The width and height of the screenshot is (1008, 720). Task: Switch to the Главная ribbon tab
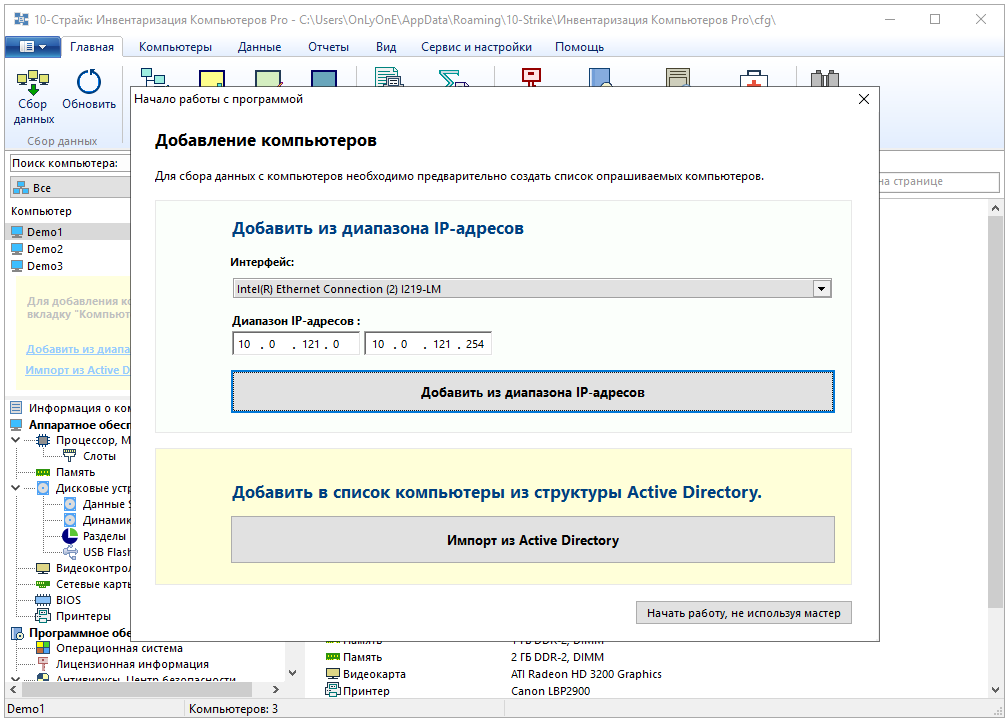92,47
